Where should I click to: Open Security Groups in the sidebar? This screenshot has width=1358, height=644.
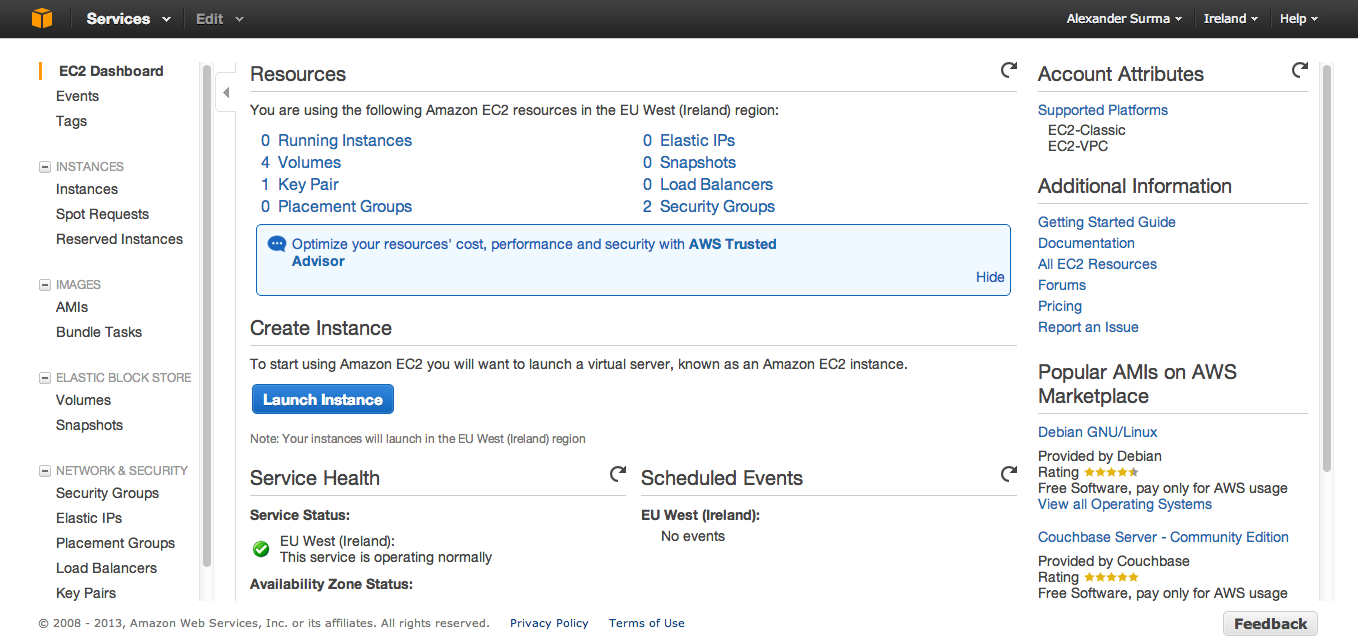[107, 493]
